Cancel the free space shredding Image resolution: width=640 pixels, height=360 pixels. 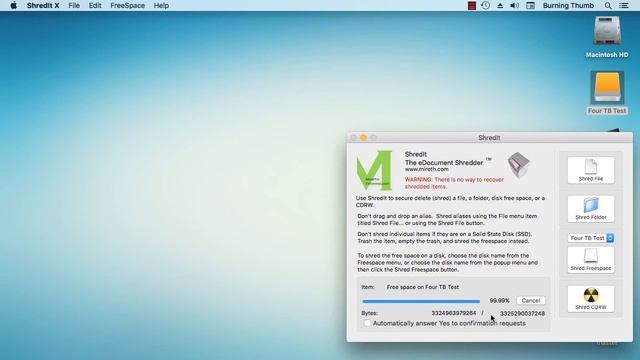coord(531,300)
